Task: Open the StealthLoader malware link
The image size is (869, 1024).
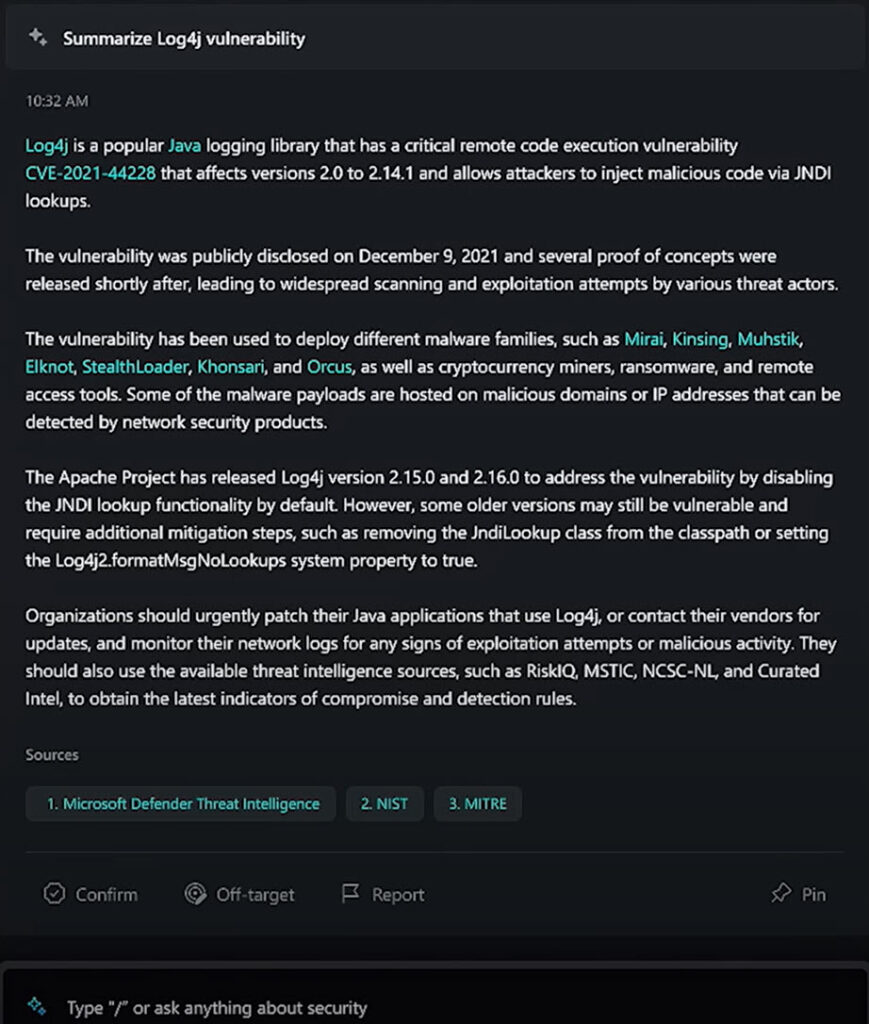Action: click(135, 366)
